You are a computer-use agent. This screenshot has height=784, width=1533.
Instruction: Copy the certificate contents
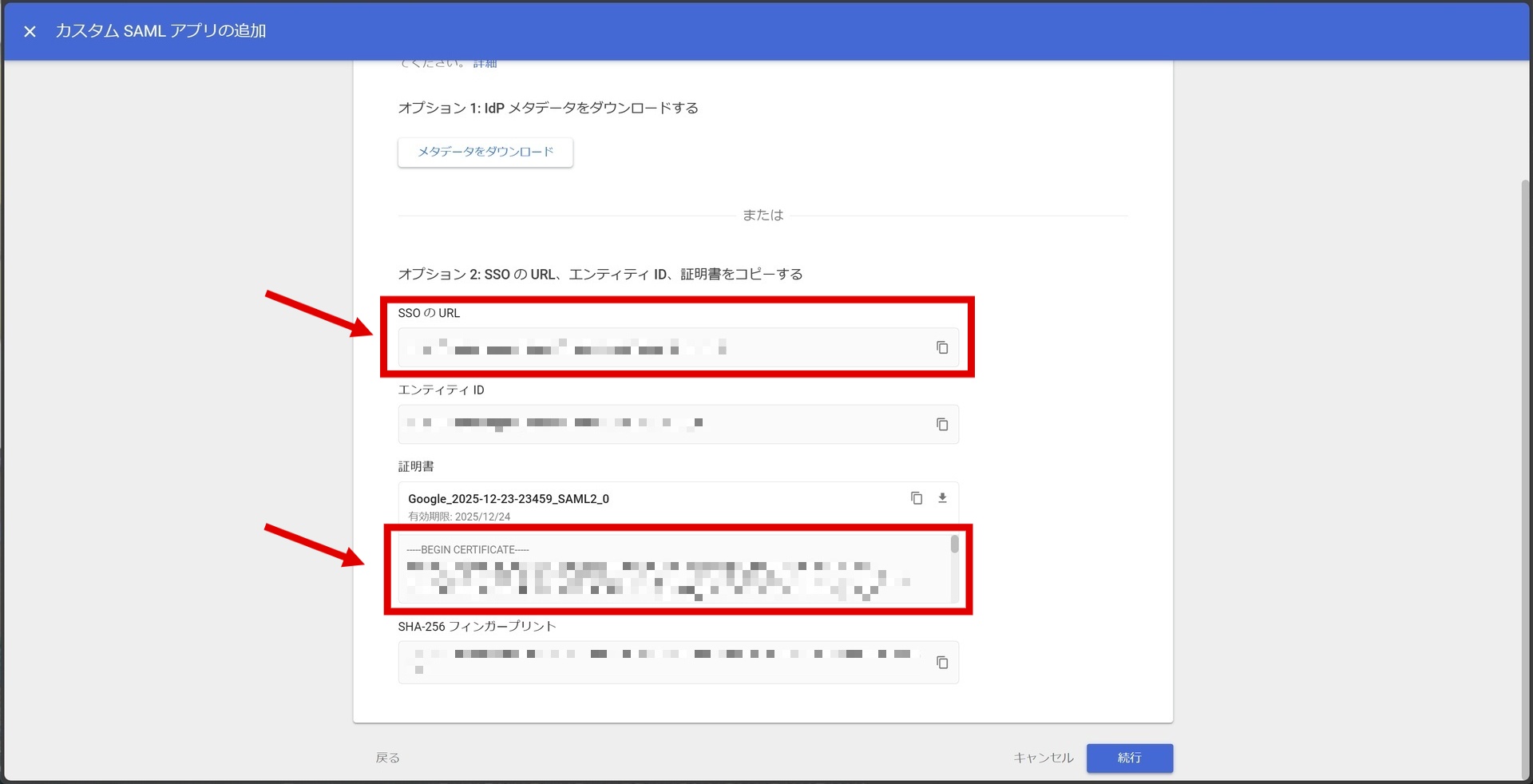point(917,498)
